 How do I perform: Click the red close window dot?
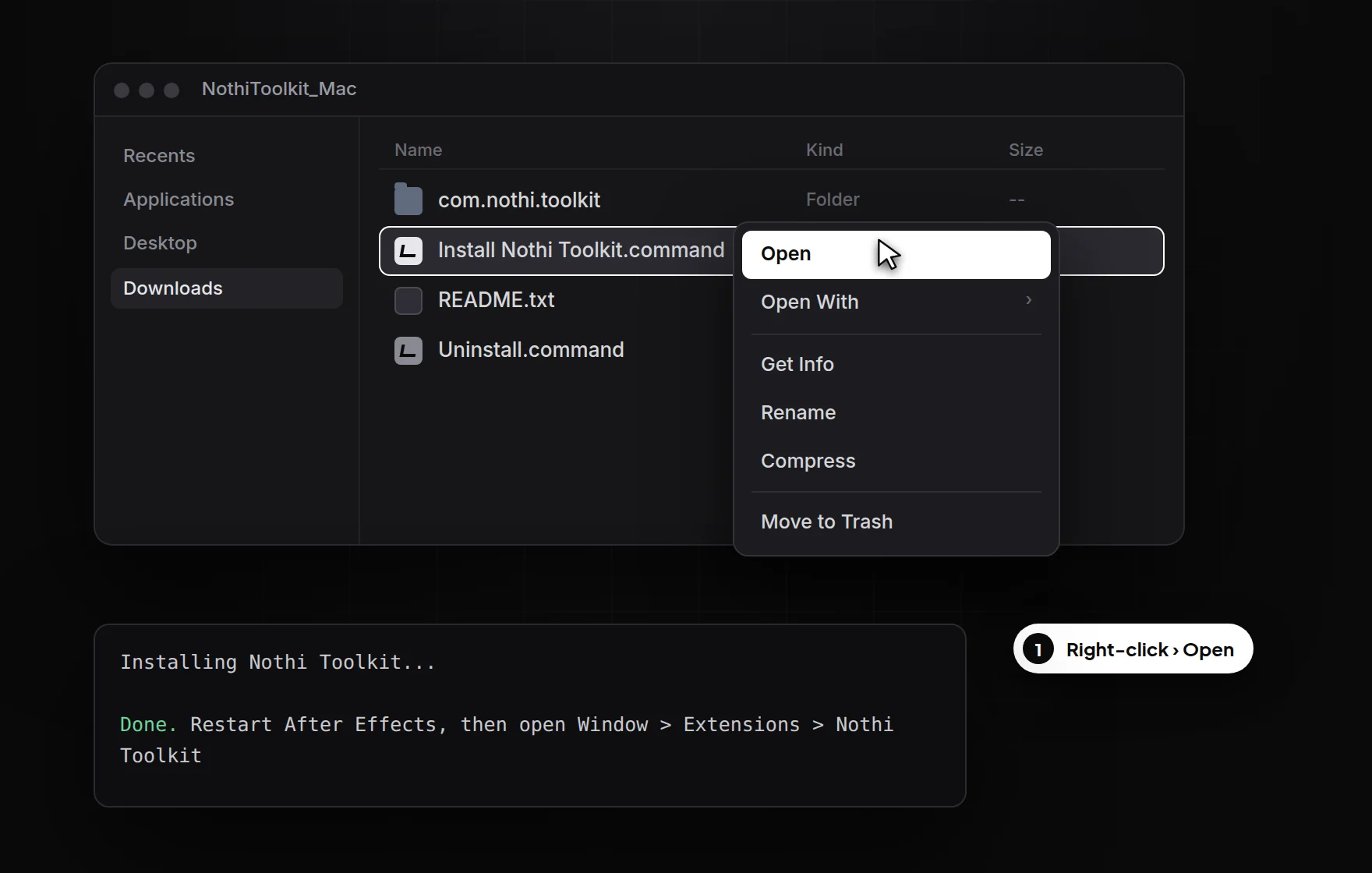(x=122, y=90)
